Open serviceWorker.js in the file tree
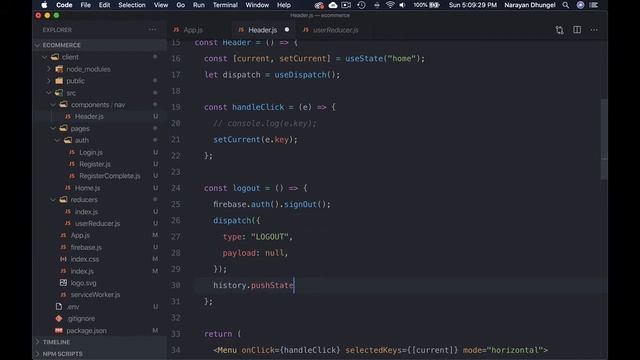This screenshot has width=640, height=360. pos(95,295)
